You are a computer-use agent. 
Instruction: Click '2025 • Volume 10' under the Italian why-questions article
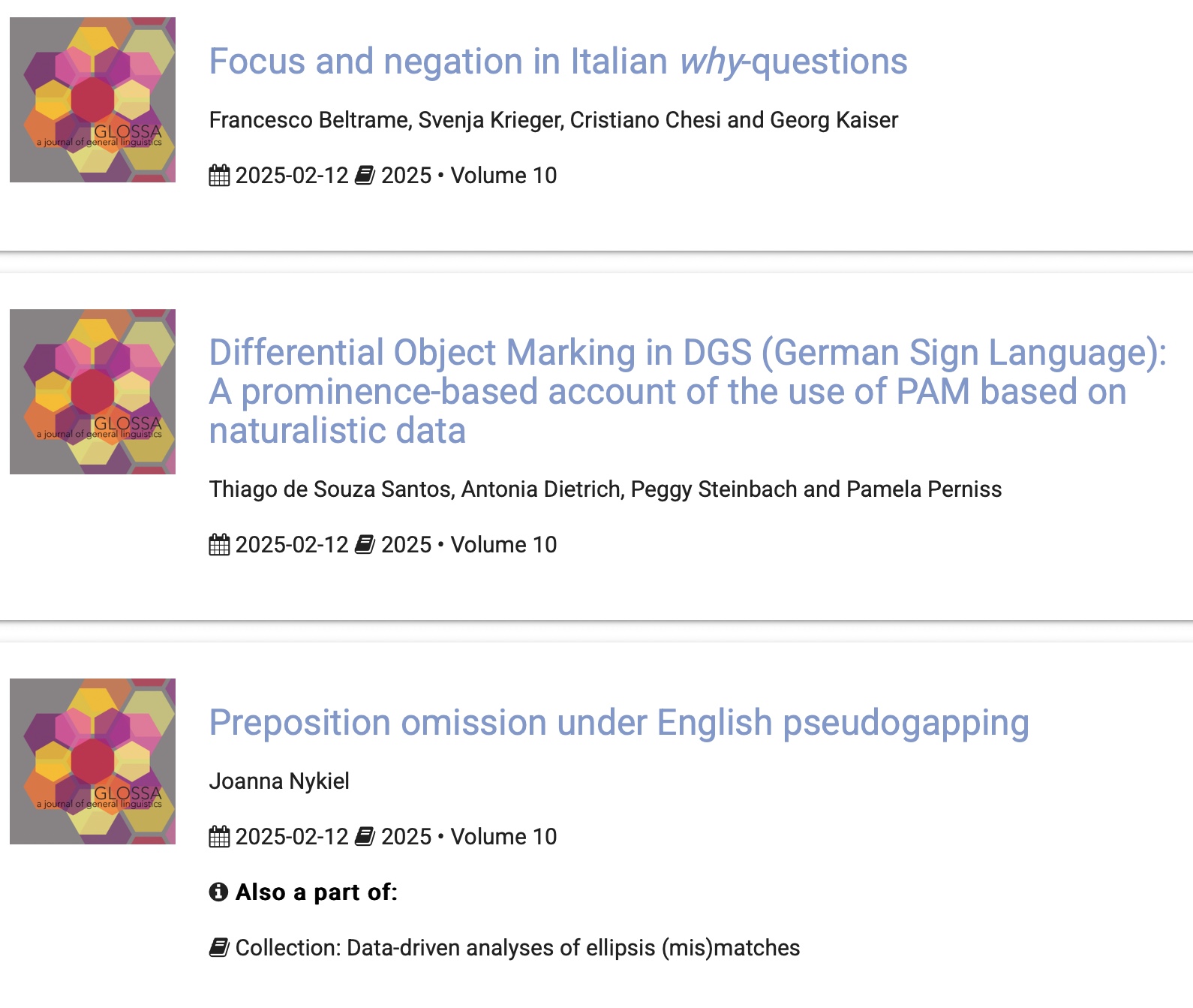(x=469, y=176)
